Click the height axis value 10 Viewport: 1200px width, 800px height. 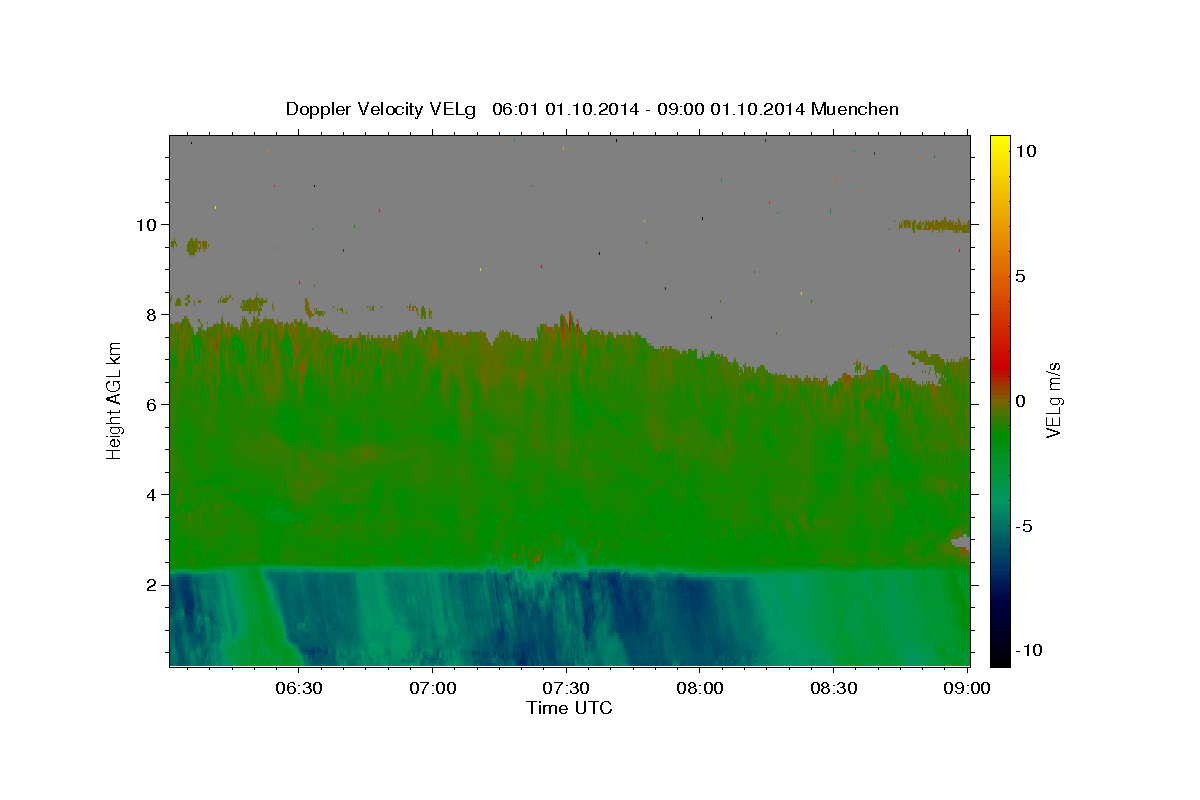click(147, 224)
